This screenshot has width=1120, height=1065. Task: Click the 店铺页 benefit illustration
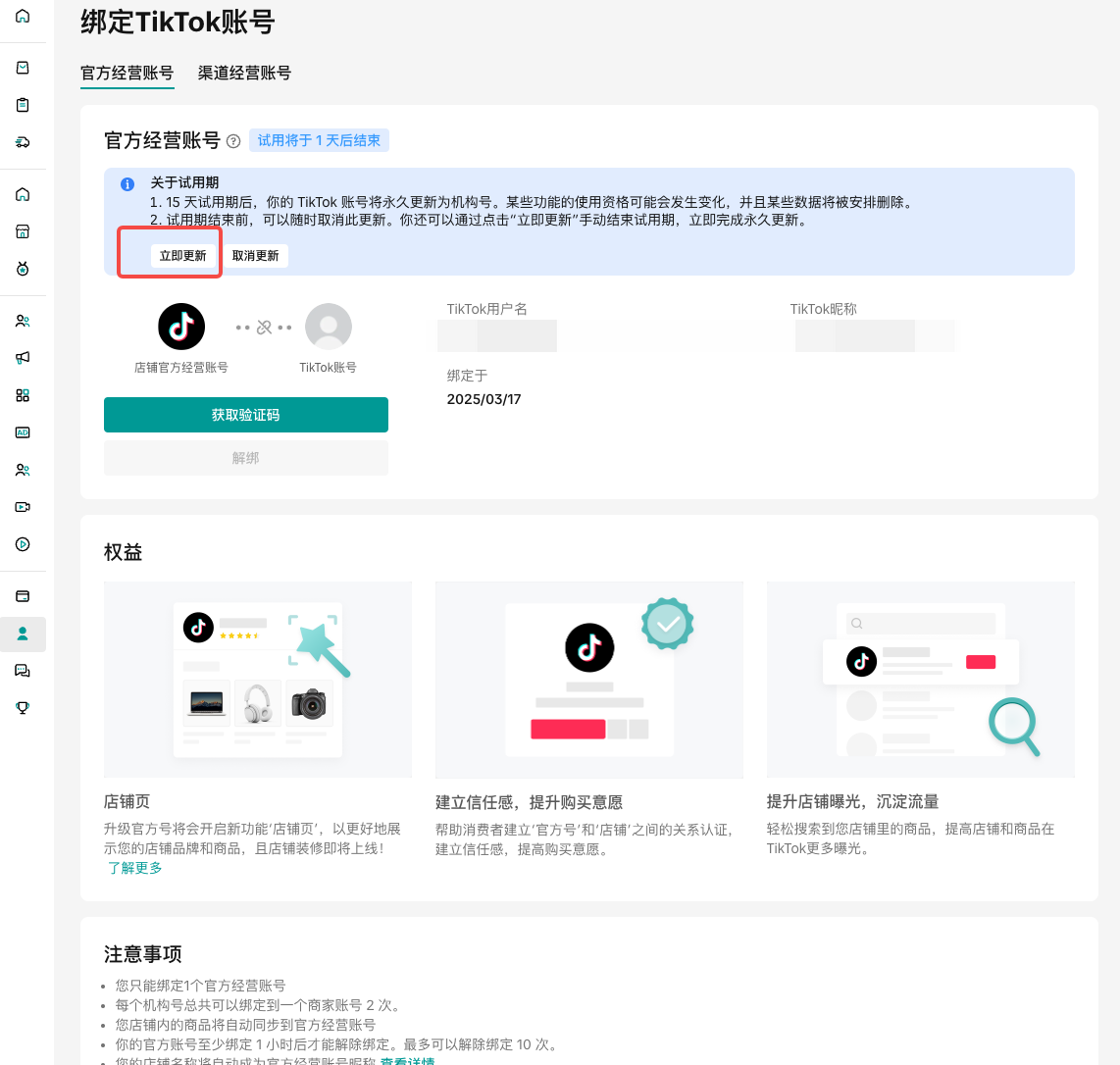(257, 679)
